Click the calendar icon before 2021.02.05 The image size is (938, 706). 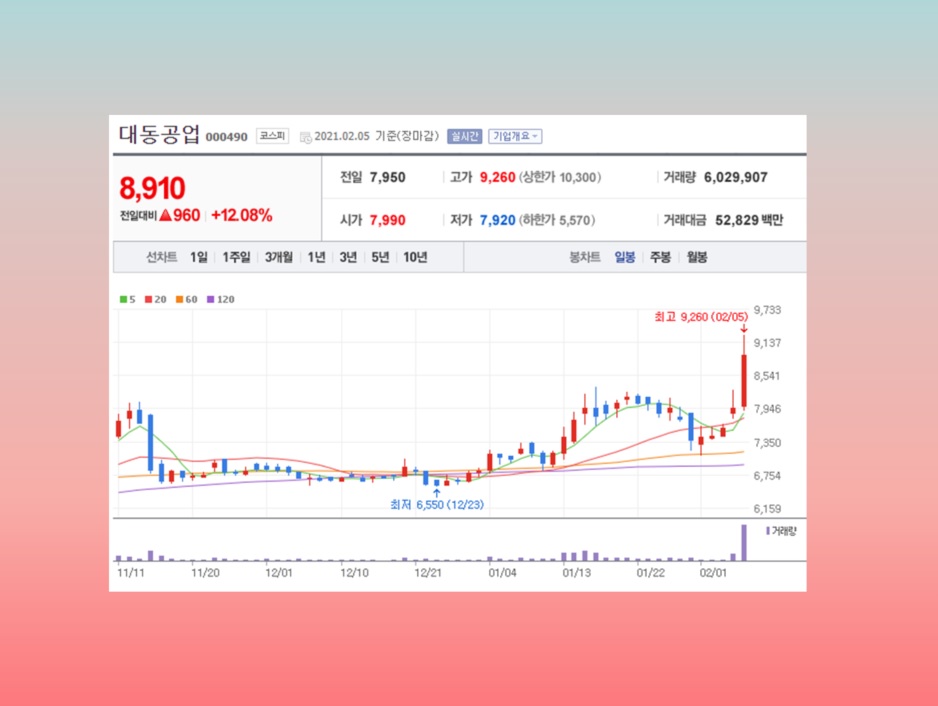coord(305,137)
